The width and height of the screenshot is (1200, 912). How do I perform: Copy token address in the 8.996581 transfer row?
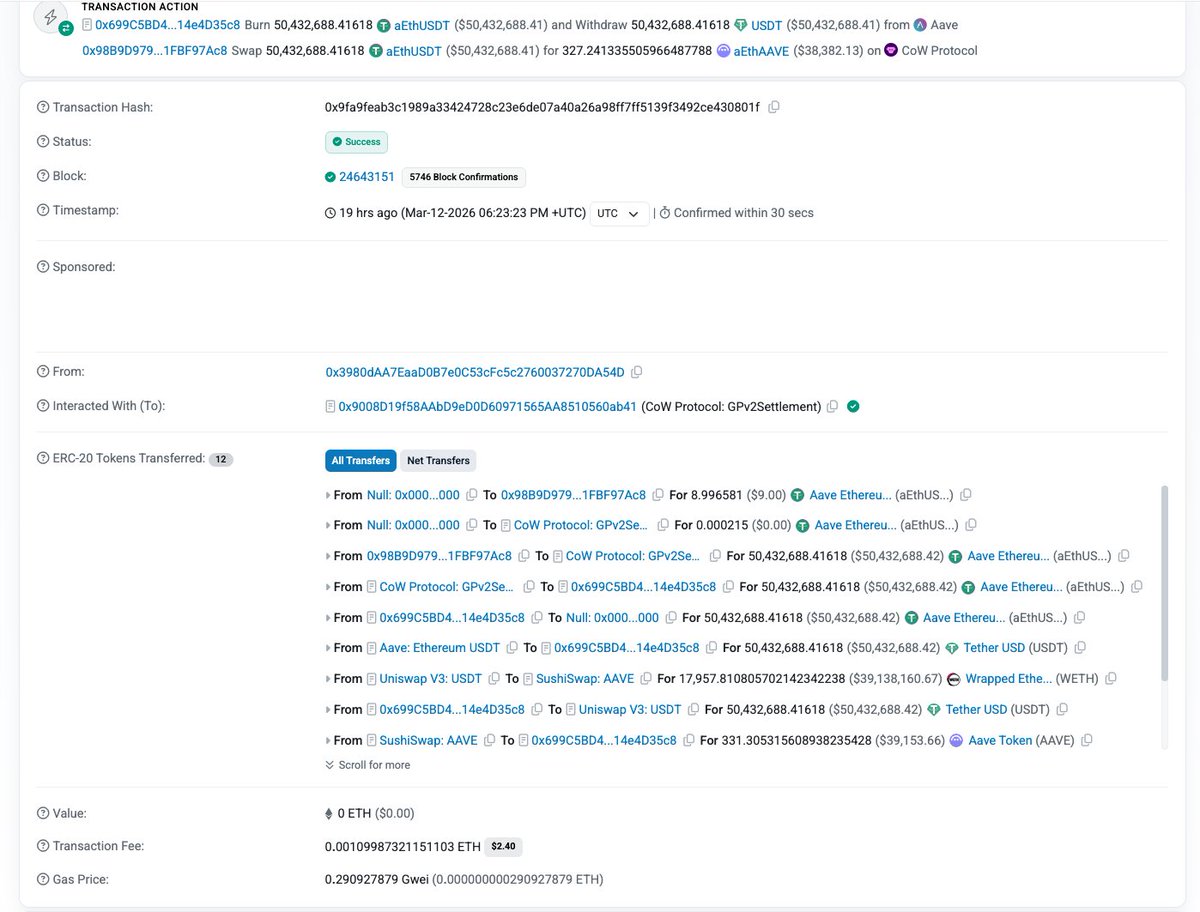(966, 495)
